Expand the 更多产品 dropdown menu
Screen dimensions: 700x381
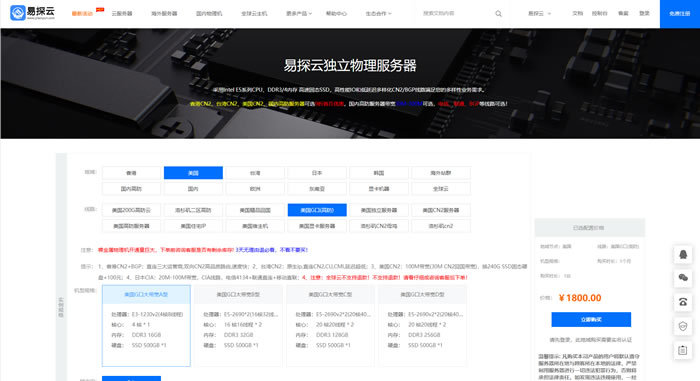pos(299,14)
